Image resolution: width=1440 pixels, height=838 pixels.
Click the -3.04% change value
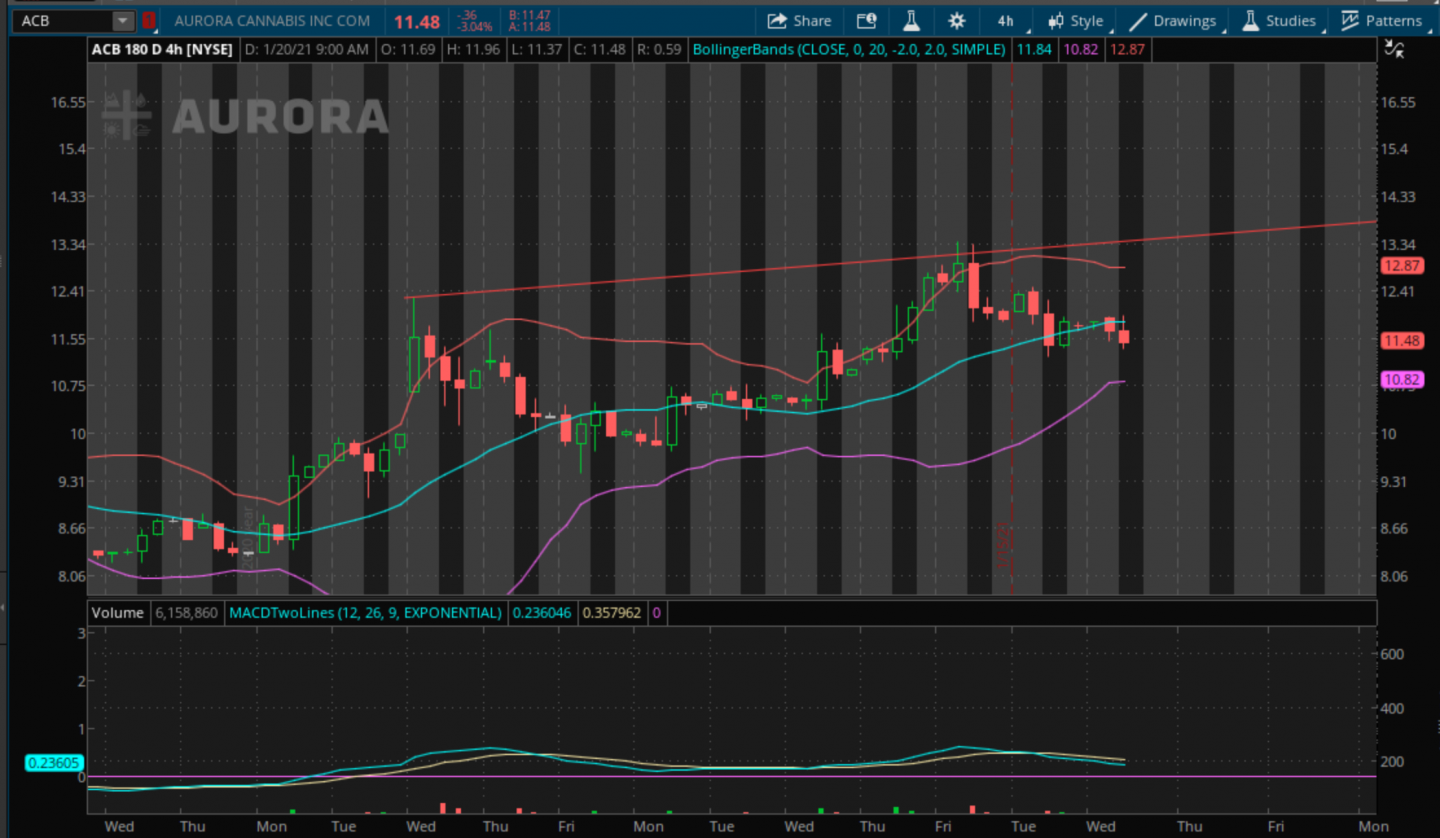(475, 27)
